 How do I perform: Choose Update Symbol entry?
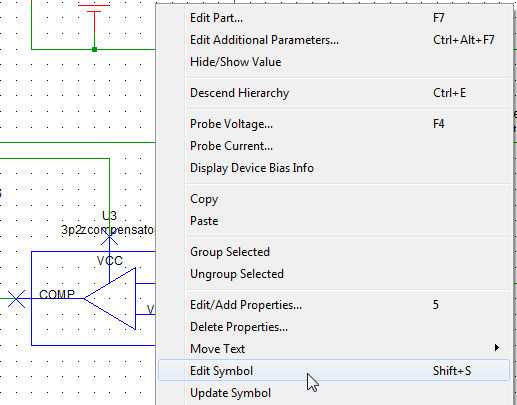tap(334, 393)
